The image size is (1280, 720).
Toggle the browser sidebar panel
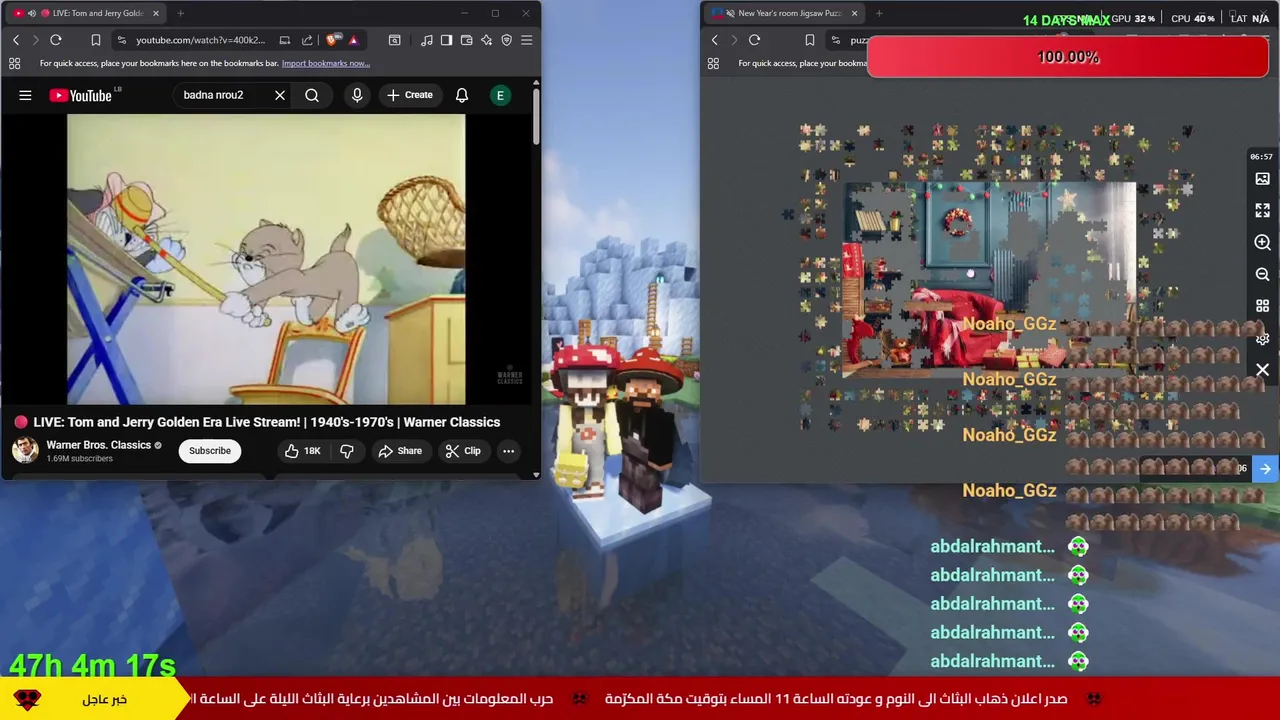(x=446, y=40)
